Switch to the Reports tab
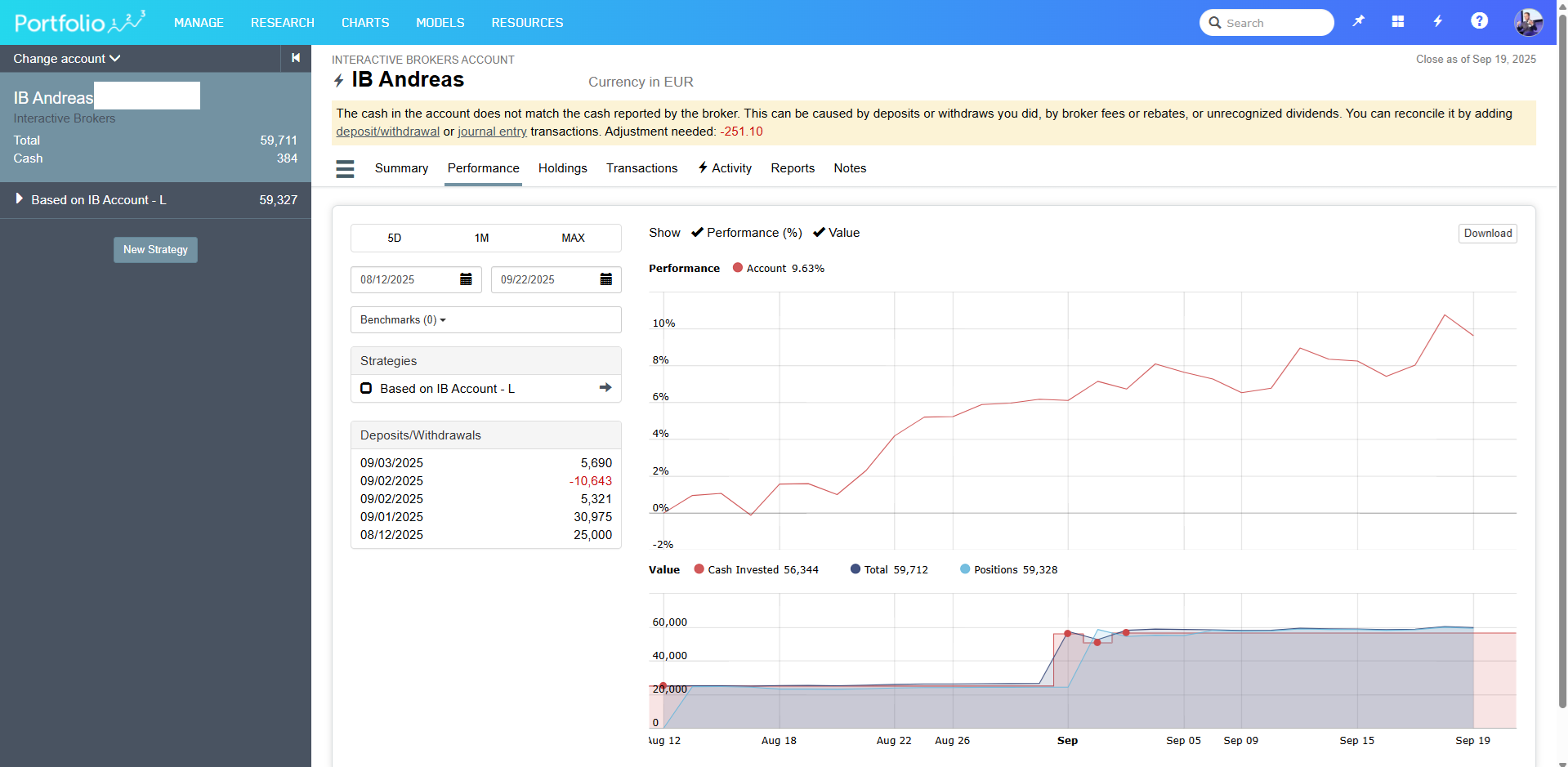This screenshot has height=767, width=1568. (793, 168)
